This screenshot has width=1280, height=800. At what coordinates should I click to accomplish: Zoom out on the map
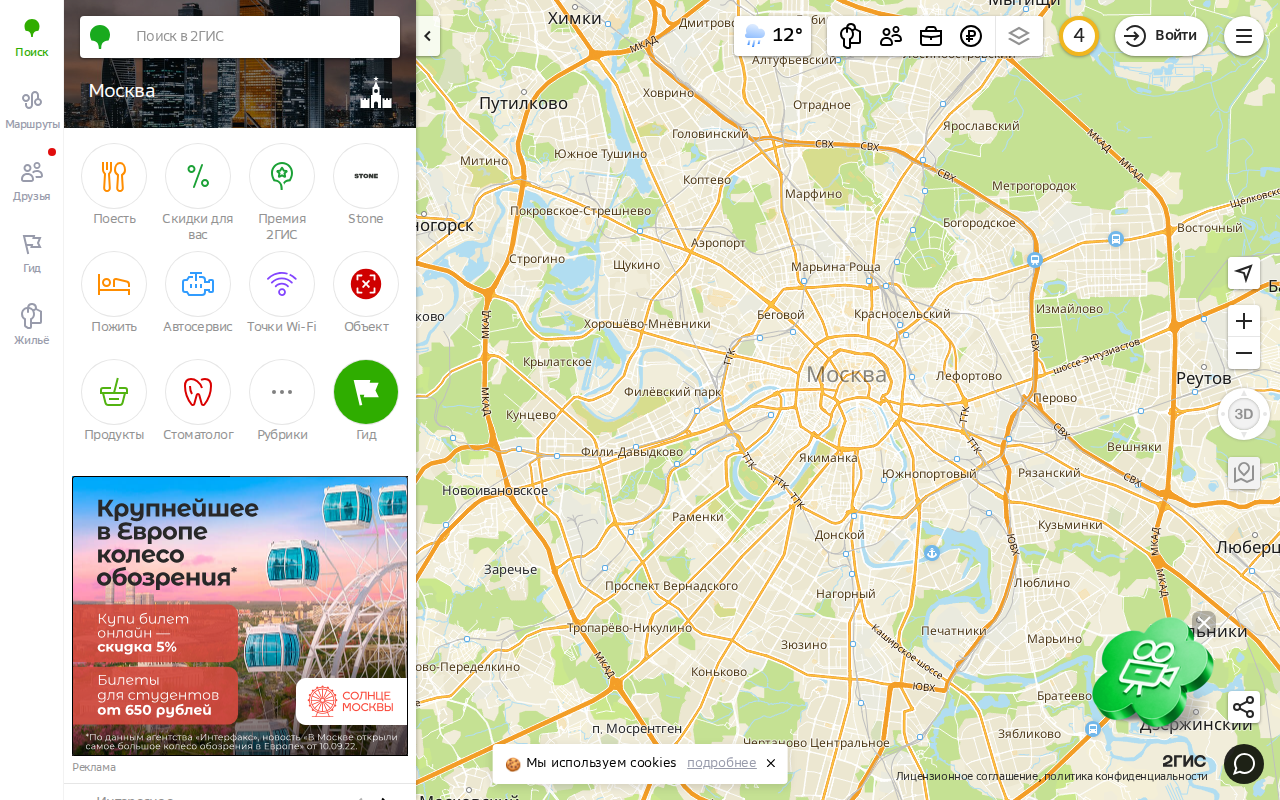[x=1244, y=353]
